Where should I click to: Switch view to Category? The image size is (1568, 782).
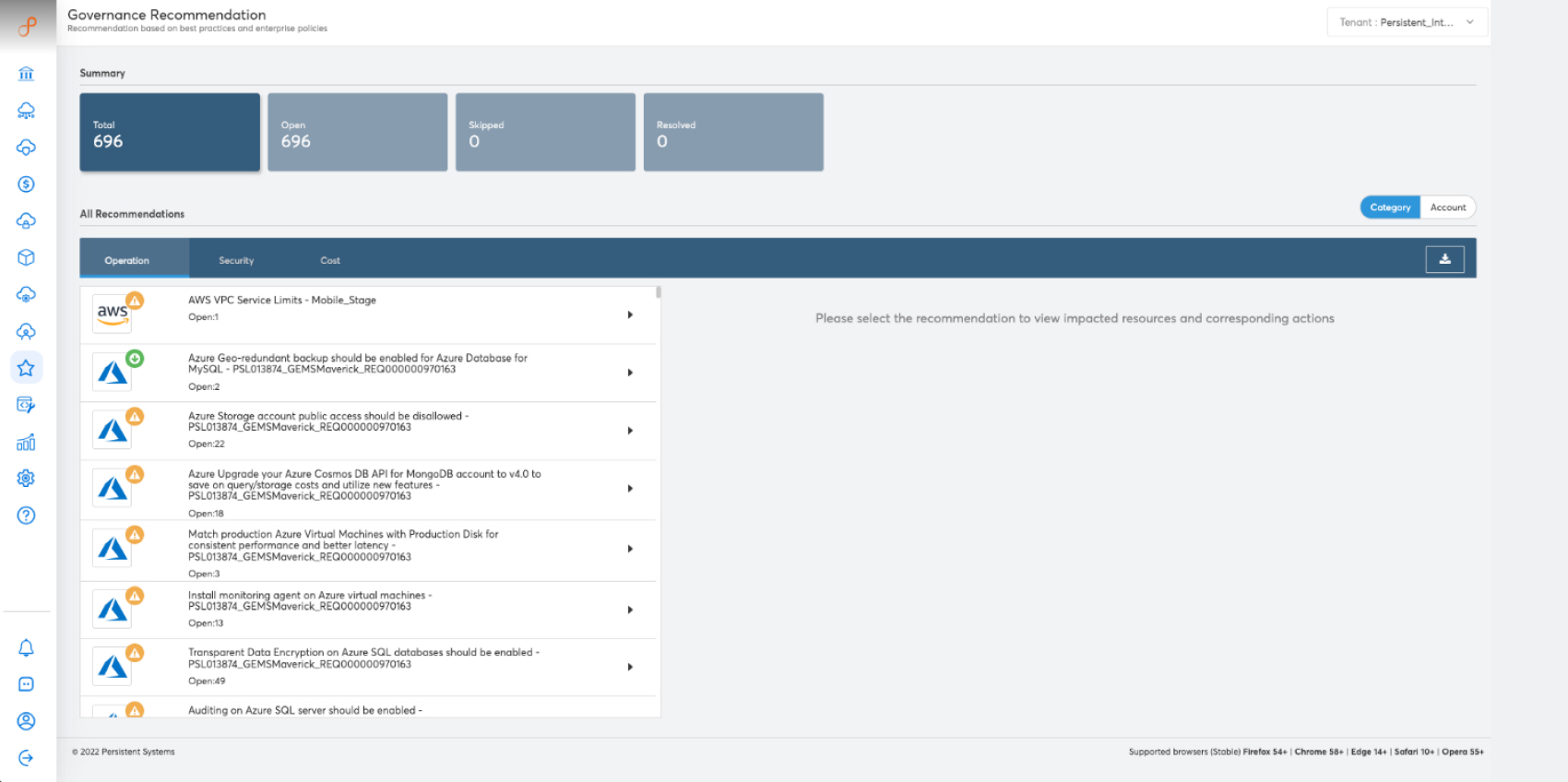[x=1390, y=207]
